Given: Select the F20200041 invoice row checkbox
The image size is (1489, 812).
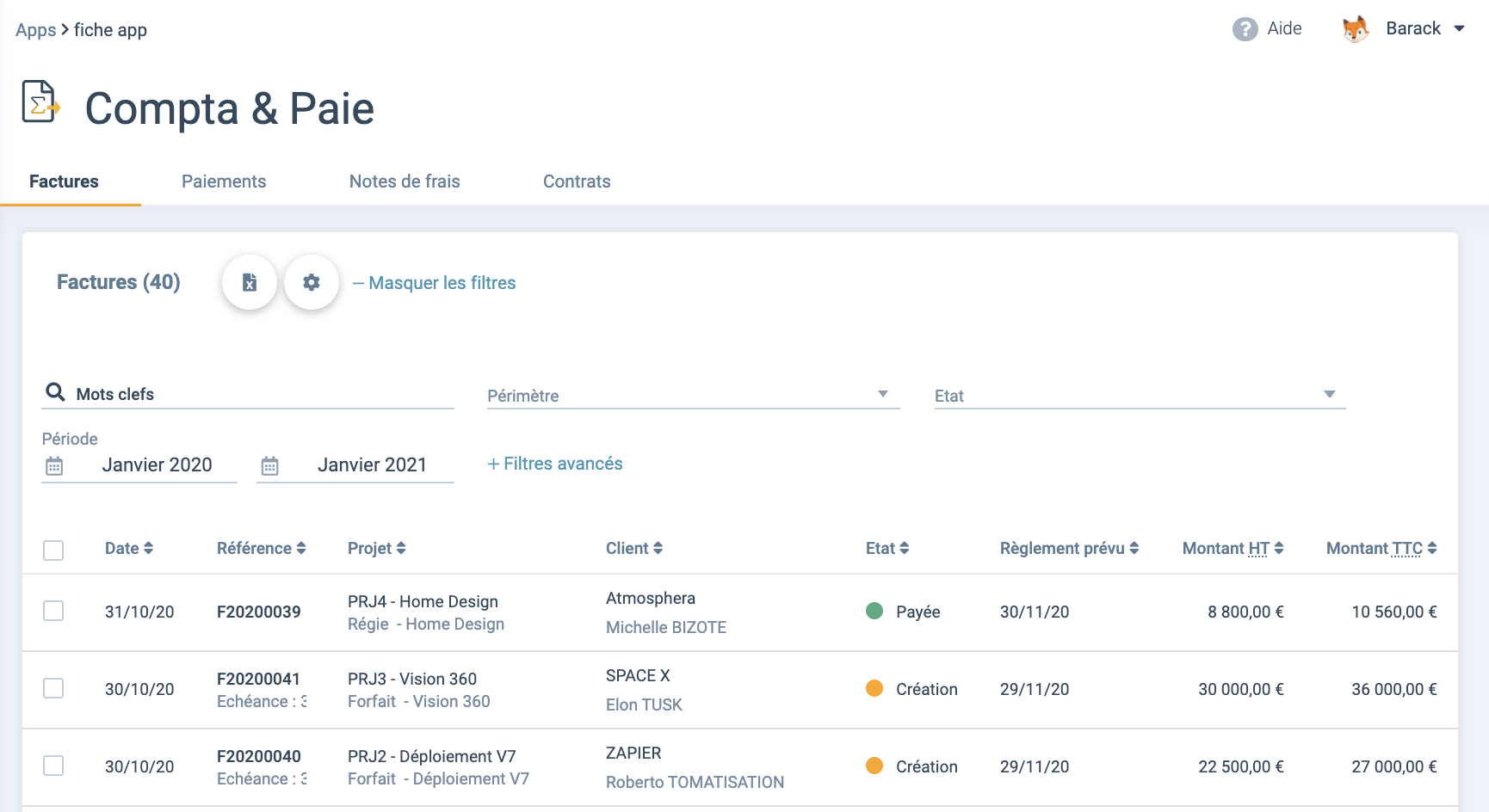Looking at the screenshot, I should tap(53, 688).
